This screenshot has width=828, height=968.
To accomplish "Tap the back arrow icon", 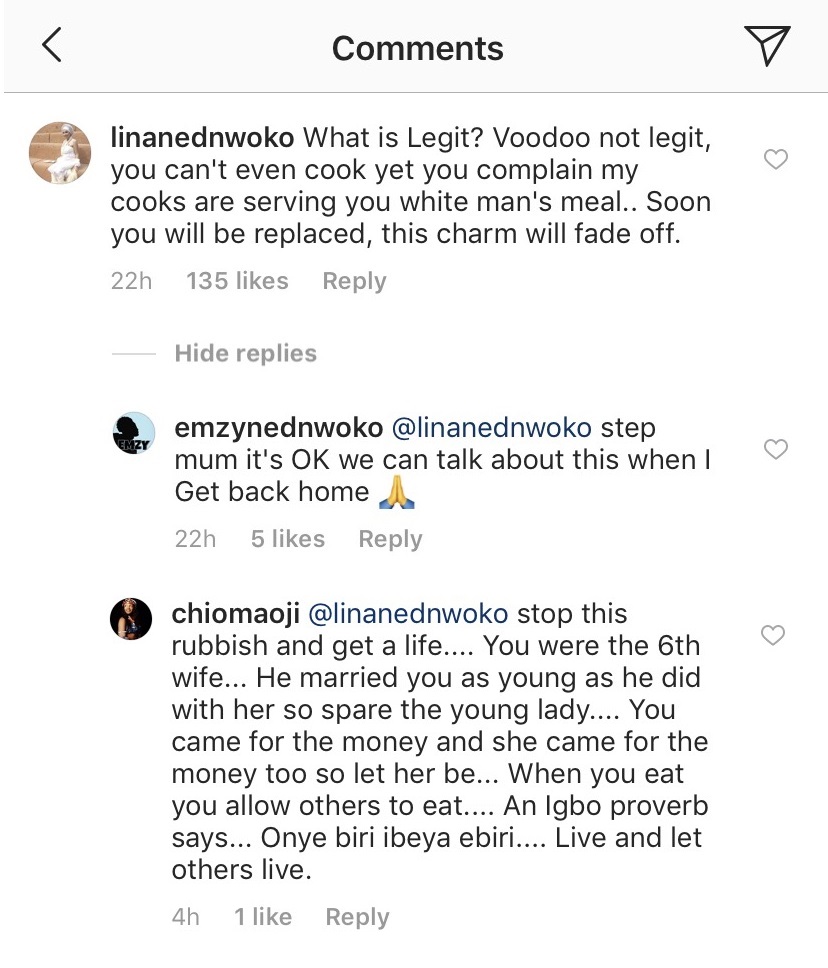I will [51, 46].
